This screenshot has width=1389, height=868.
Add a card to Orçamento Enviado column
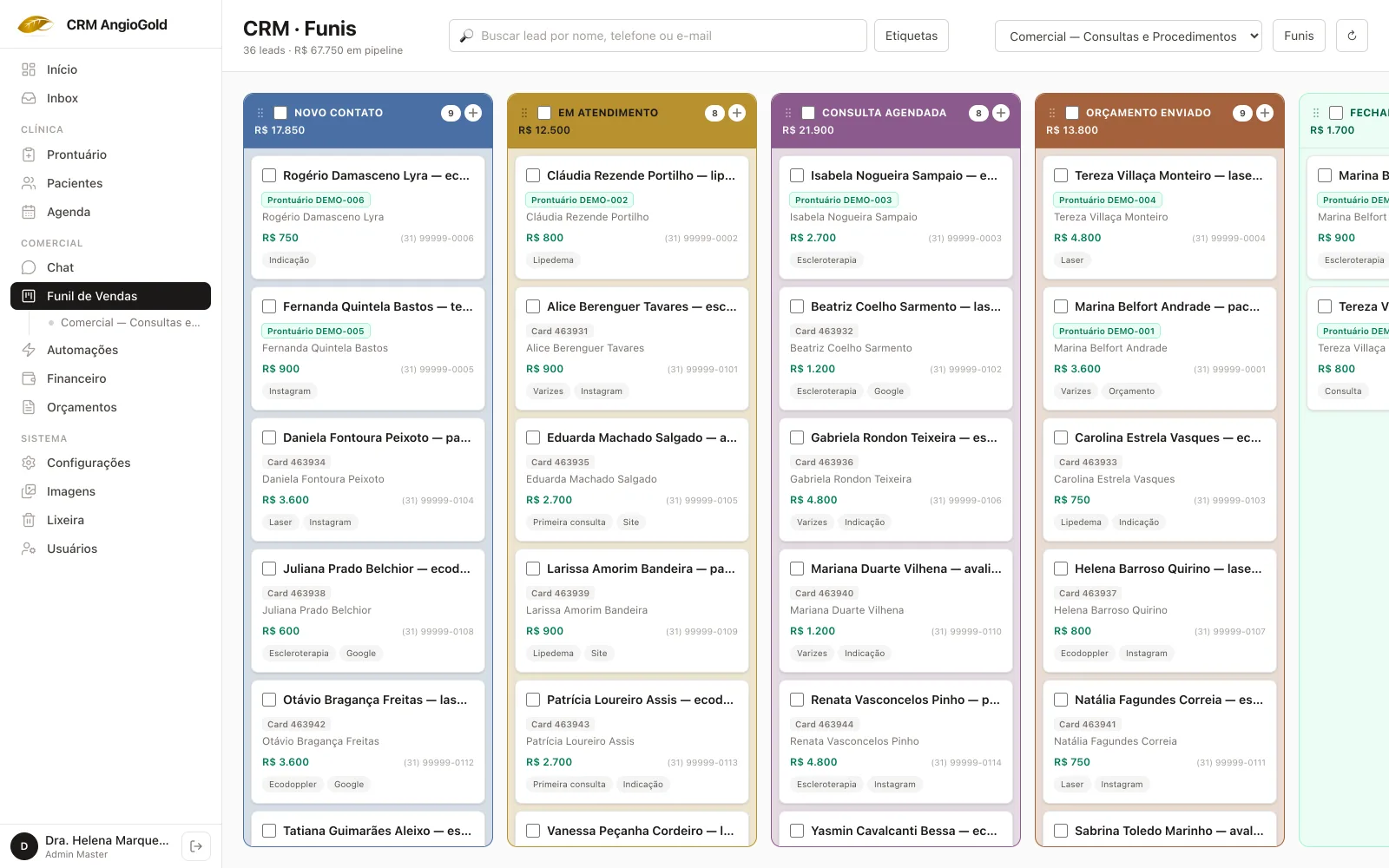pyautogui.click(x=1265, y=113)
